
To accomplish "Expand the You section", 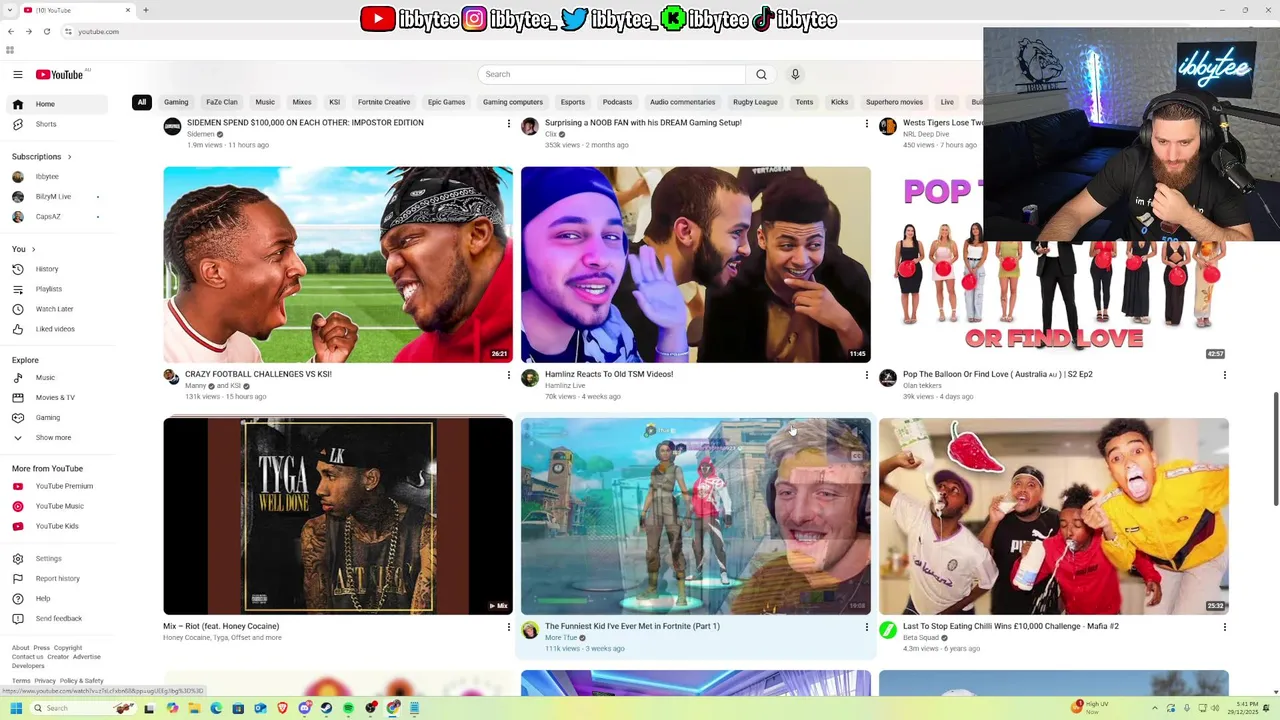I will (x=24, y=249).
